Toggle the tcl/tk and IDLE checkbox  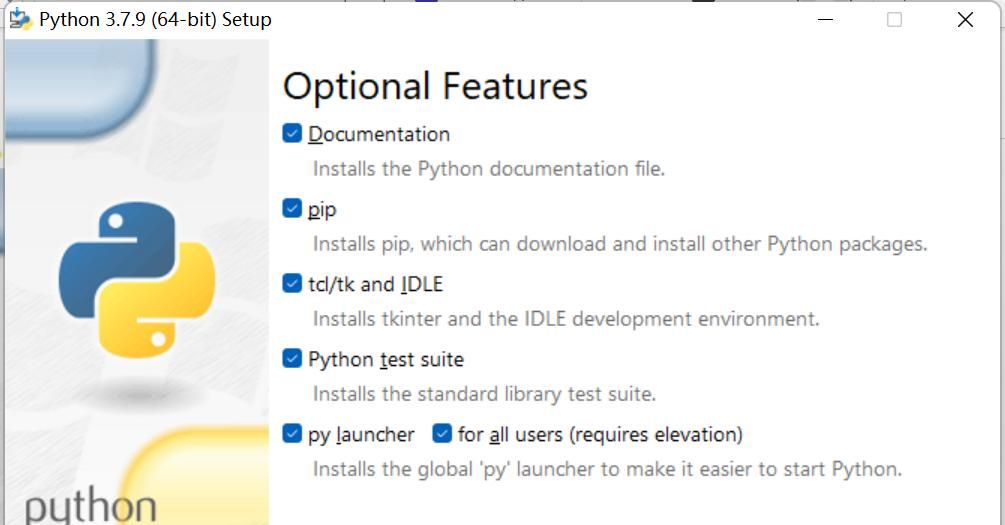[x=292, y=283]
